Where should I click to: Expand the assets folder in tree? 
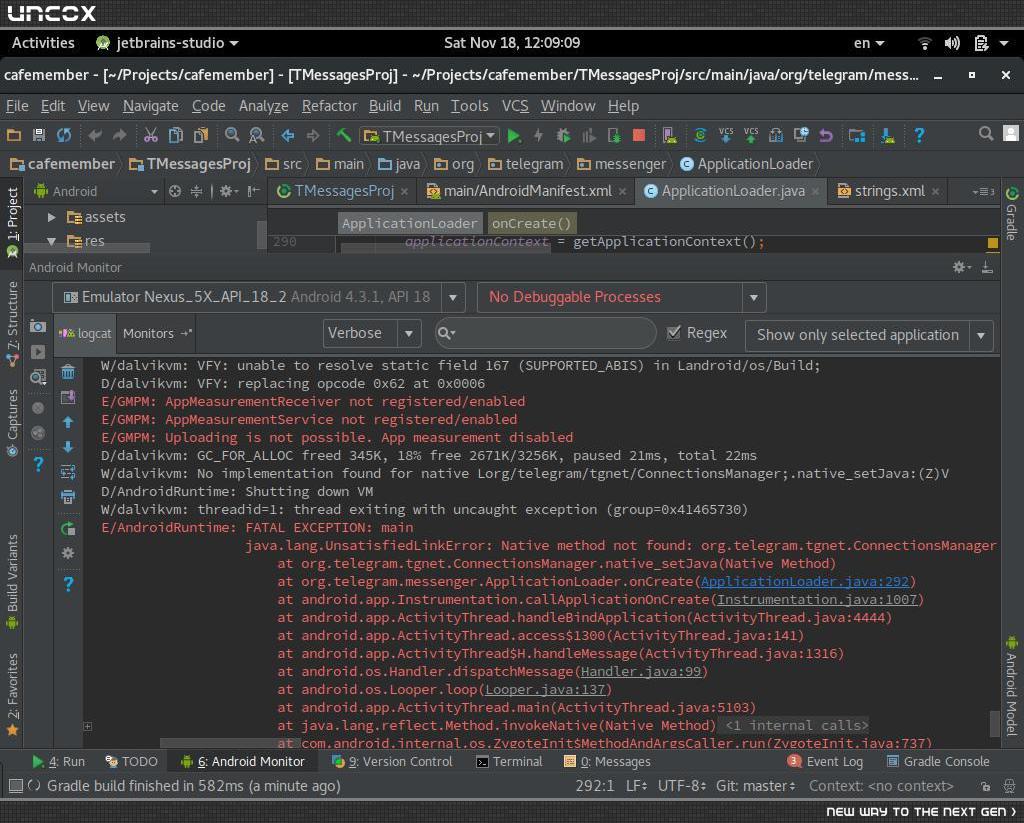click(x=52, y=217)
